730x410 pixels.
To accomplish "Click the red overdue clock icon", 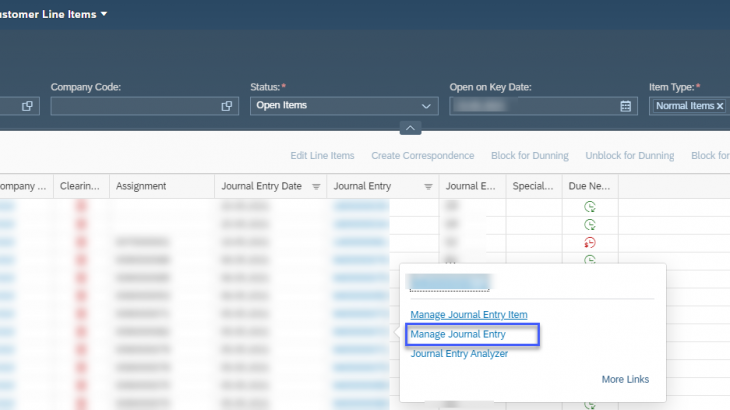I will click(x=590, y=242).
